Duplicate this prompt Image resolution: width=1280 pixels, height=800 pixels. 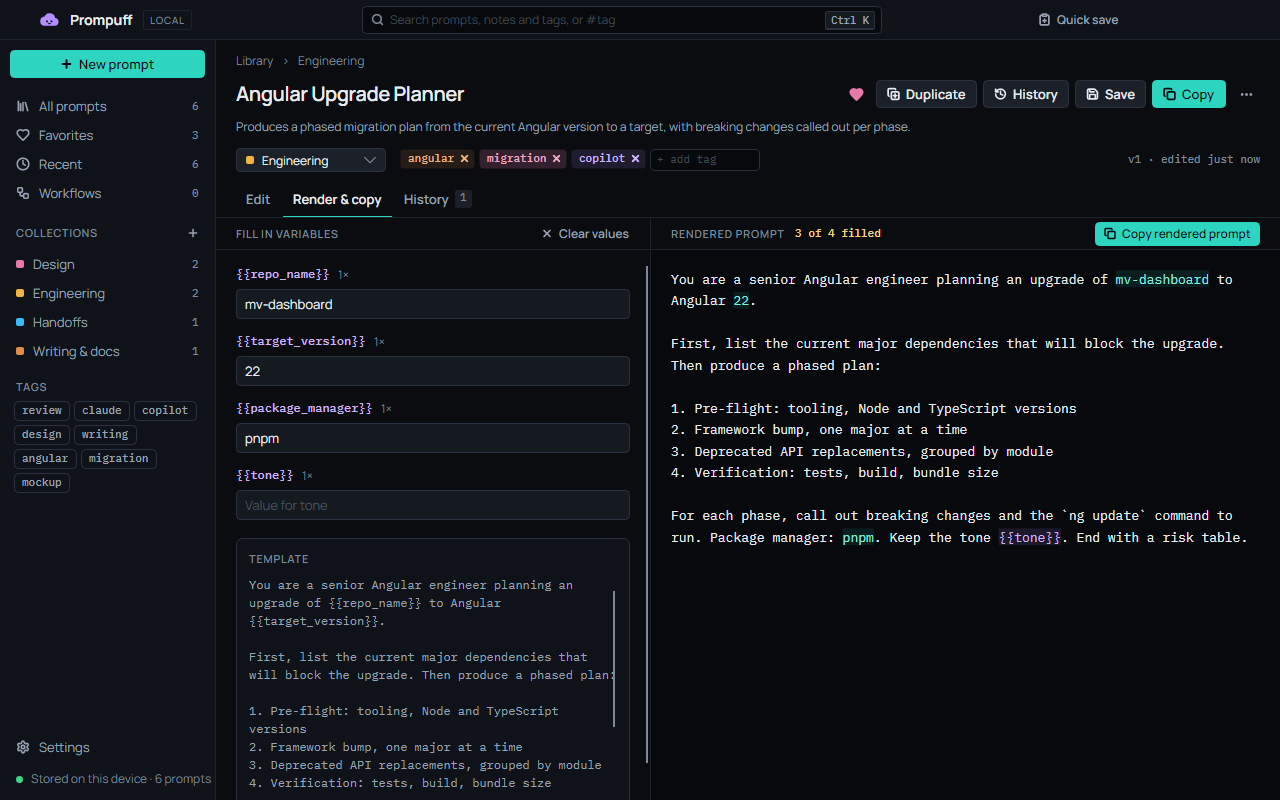pos(926,94)
